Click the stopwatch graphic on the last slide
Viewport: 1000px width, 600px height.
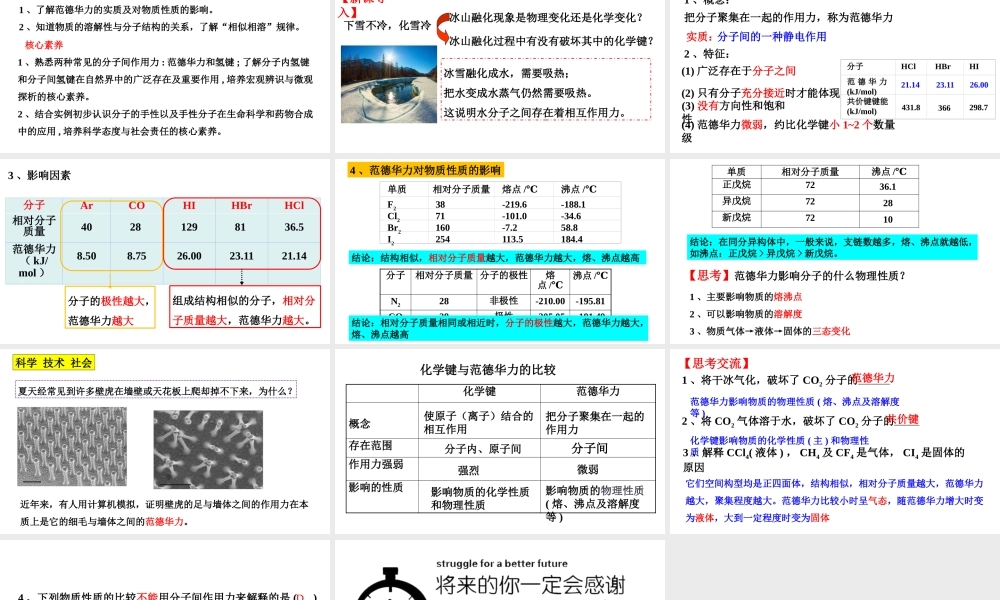[390, 584]
